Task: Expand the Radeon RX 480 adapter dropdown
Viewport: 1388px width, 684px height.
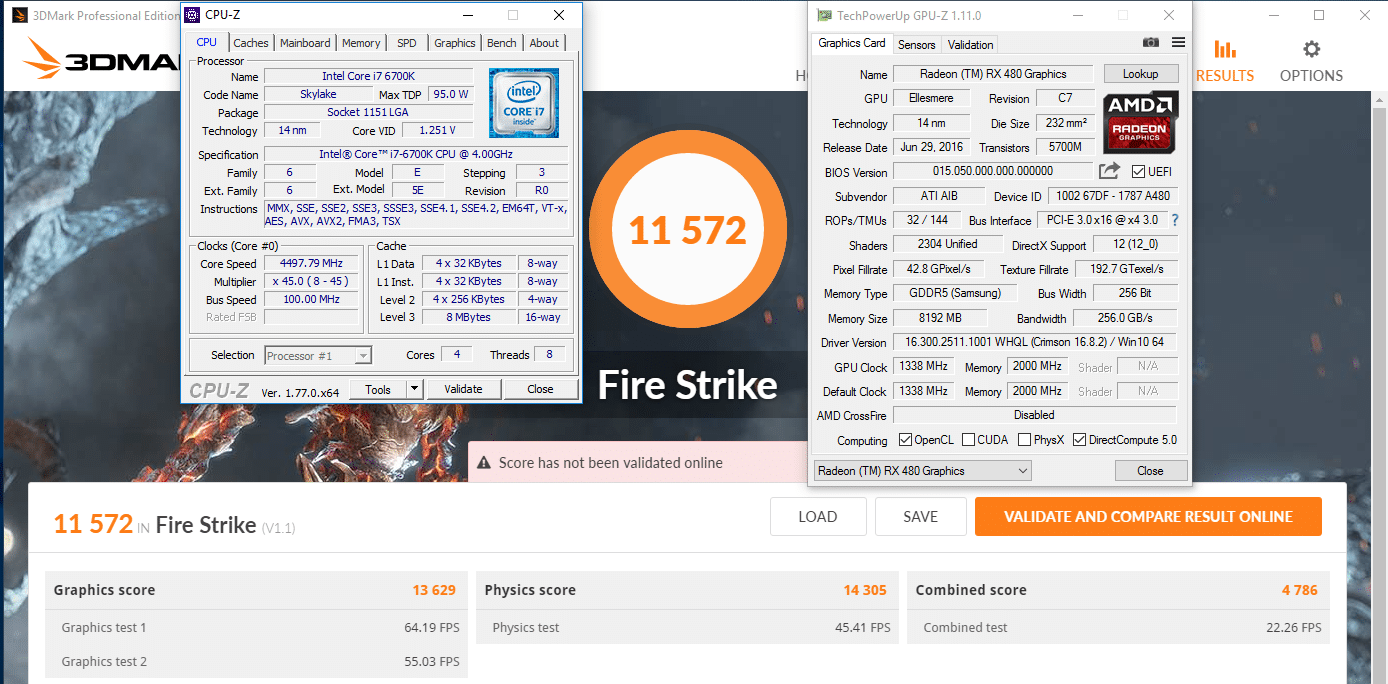Action: click(1022, 471)
